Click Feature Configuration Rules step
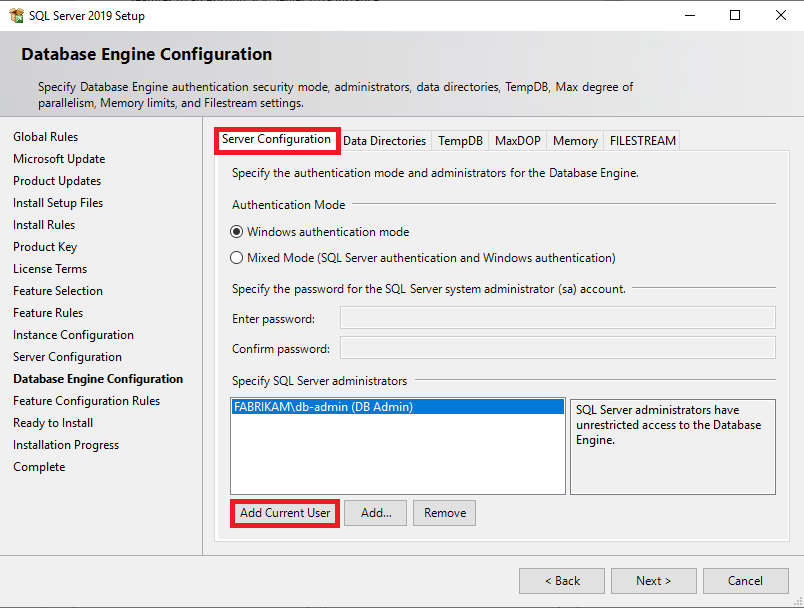This screenshot has height=608, width=804. click(x=87, y=401)
